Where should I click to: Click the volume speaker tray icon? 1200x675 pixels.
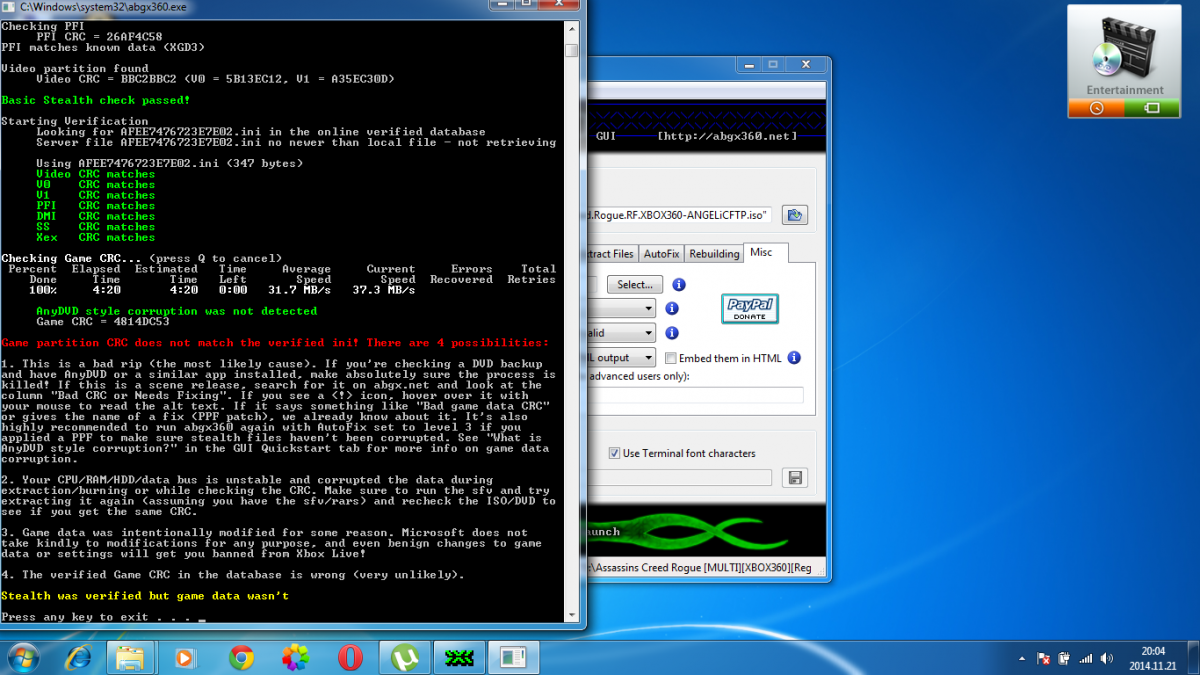coord(1106,658)
